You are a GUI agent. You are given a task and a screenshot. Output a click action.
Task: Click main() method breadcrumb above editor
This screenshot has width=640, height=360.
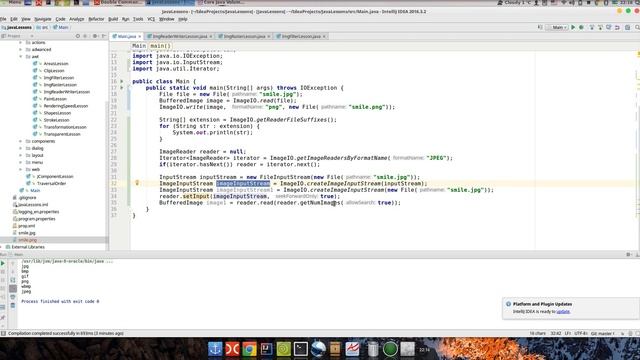160,46
